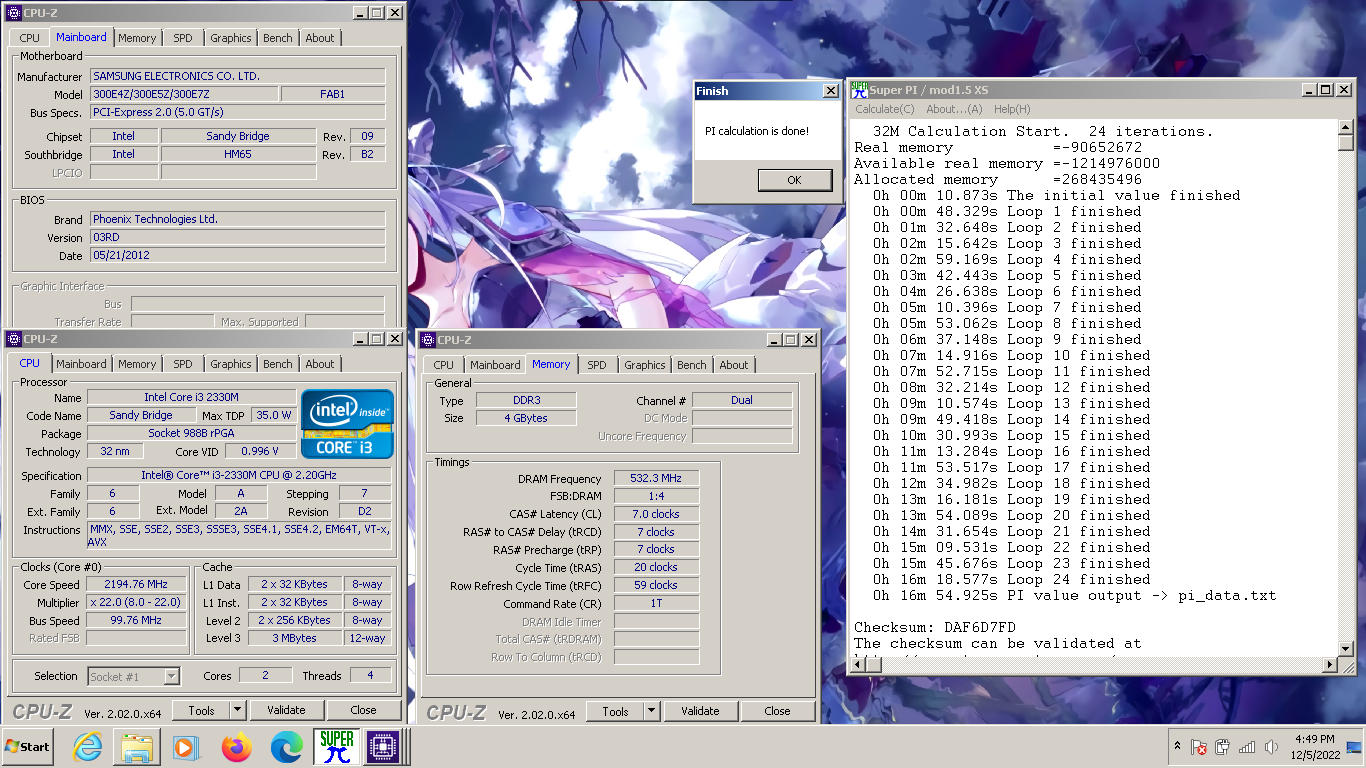Select About tab in Mainboard CPU-Z window
Image resolution: width=1366 pixels, height=768 pixels.
pos(320,38)
